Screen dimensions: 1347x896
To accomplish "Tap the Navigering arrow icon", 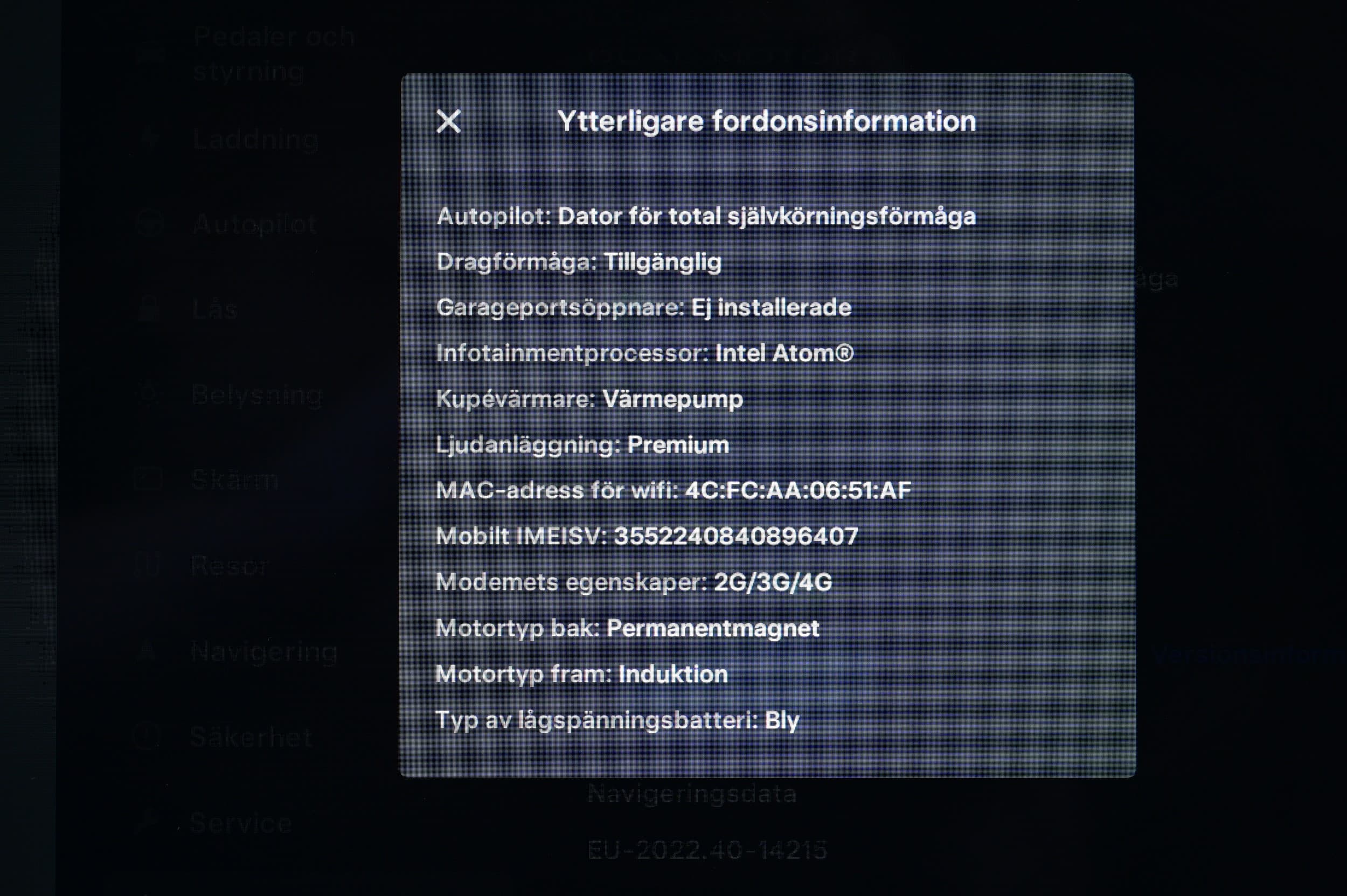I will 147,651.
